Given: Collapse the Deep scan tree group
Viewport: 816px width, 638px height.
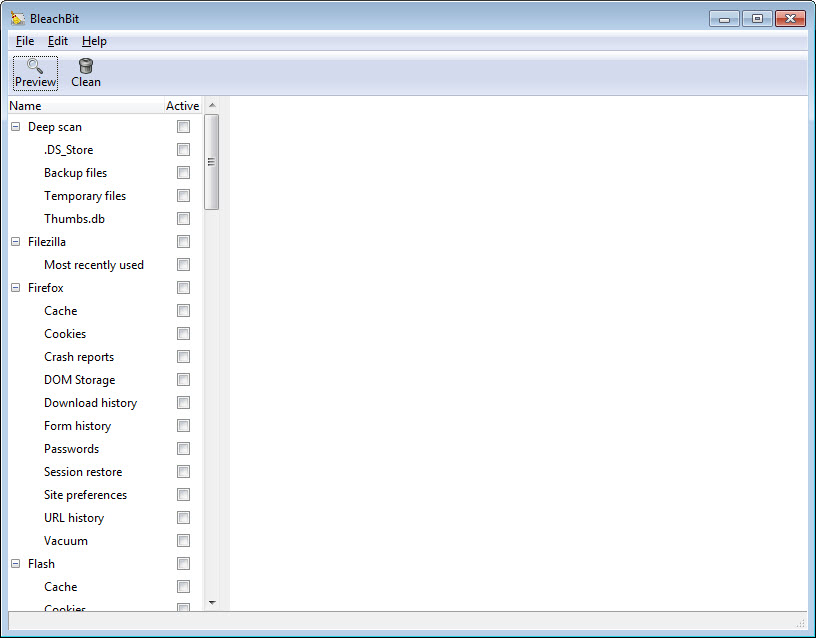Looking at the screenshot, I should tap(16, 127).
